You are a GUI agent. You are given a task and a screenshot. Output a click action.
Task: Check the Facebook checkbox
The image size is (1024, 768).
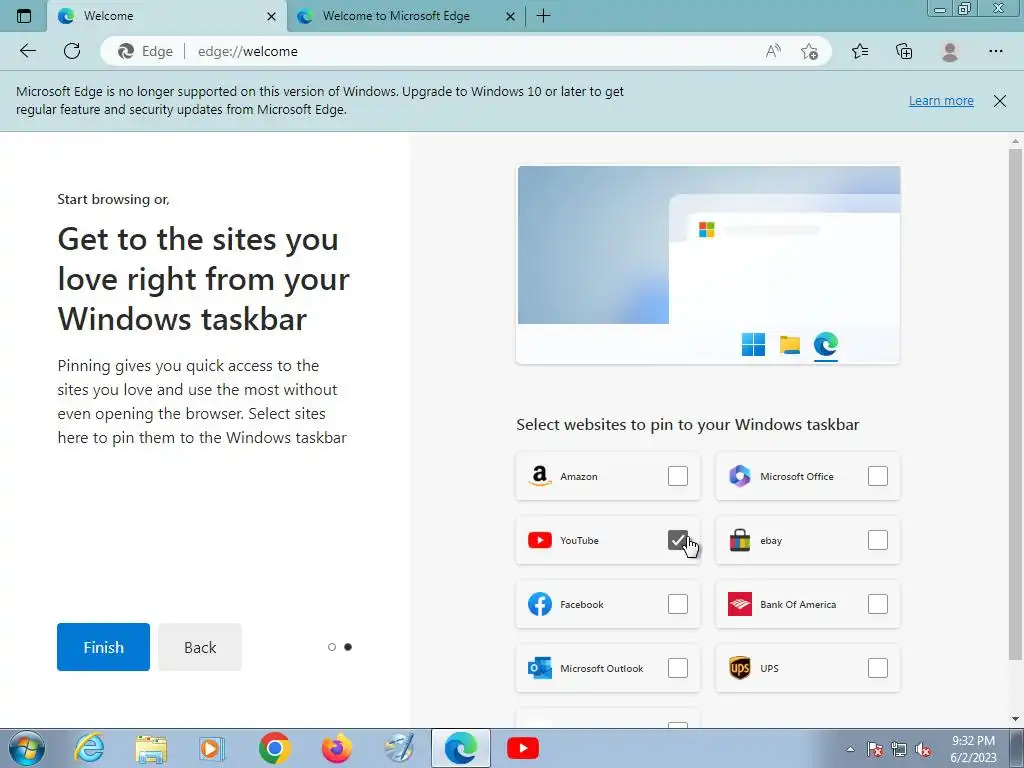tap(678, 604)
